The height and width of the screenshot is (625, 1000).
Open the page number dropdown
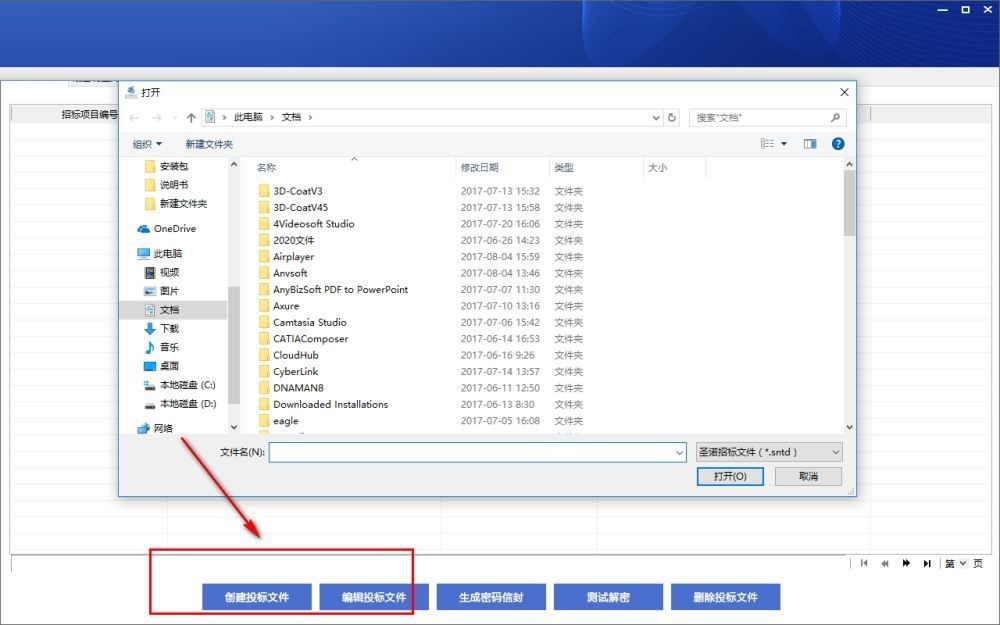[x=963, y=563]
